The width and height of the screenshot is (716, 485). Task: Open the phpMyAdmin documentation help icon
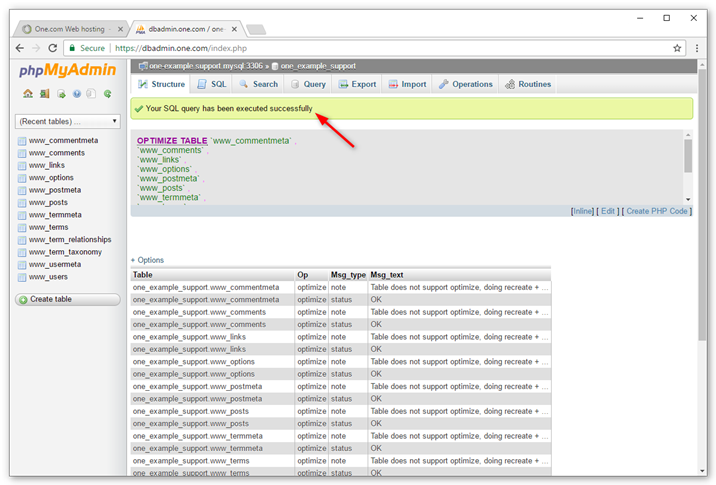77,94
